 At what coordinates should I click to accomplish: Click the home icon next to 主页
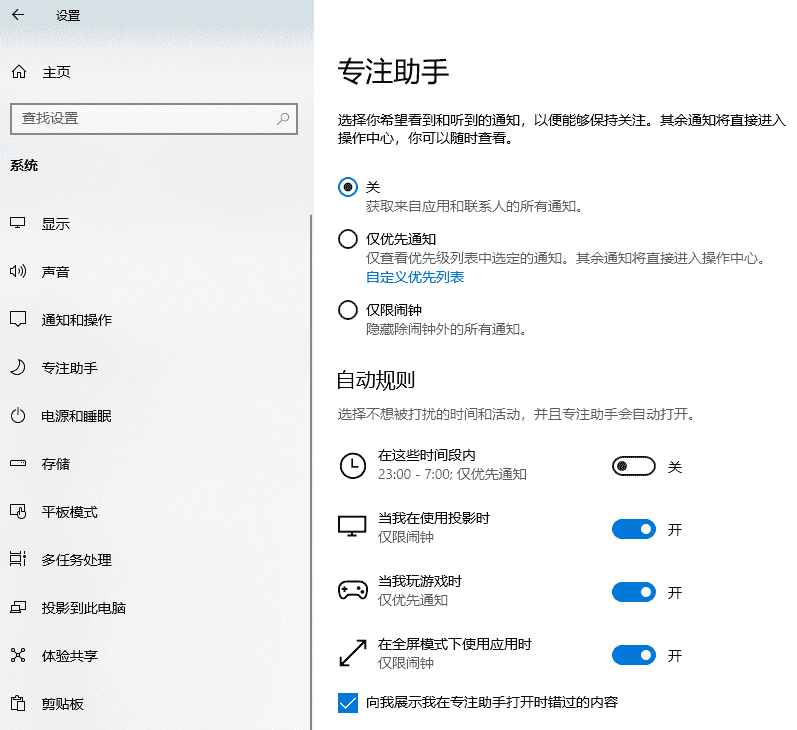(x=18, y=72)
